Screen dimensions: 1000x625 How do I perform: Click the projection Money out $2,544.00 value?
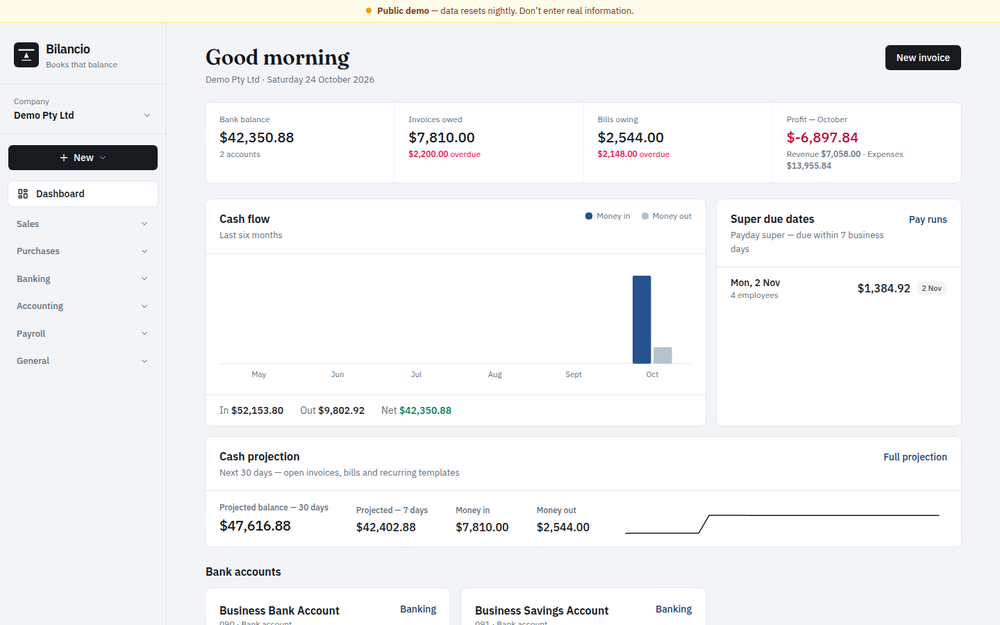(563, 527)
